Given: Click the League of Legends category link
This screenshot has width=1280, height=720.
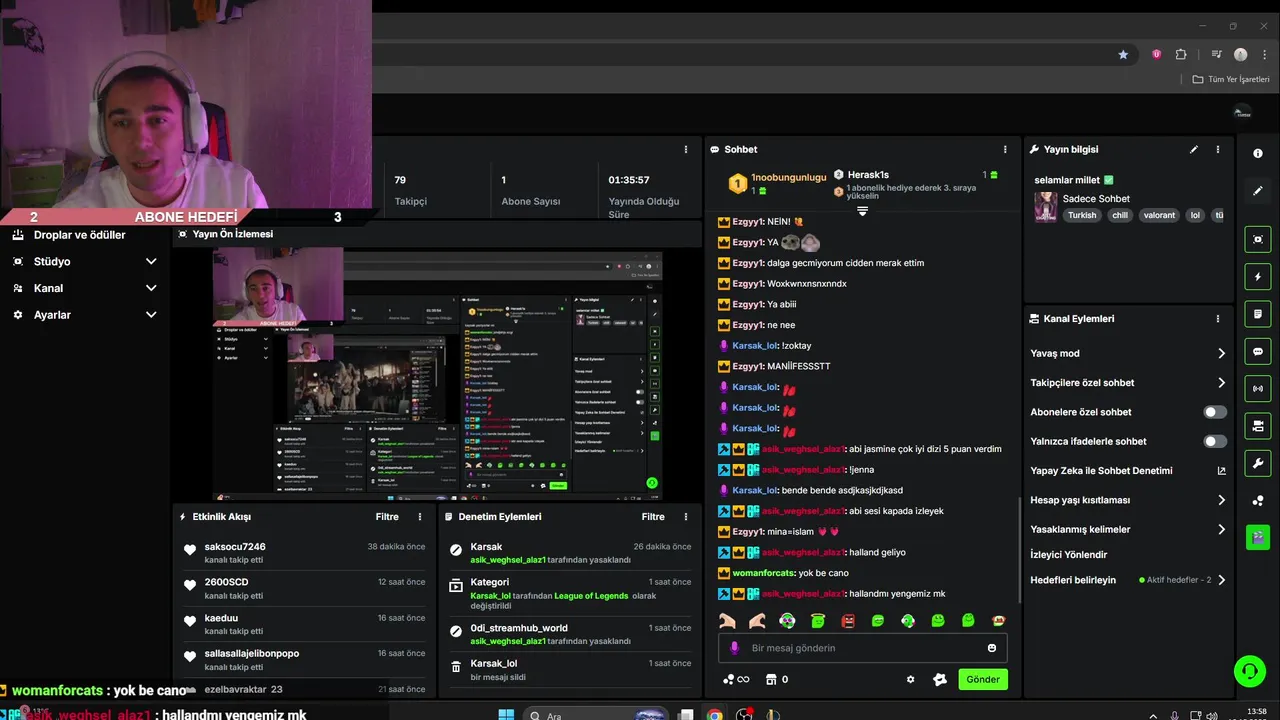Looking at the screenshot, I should 591,596.
